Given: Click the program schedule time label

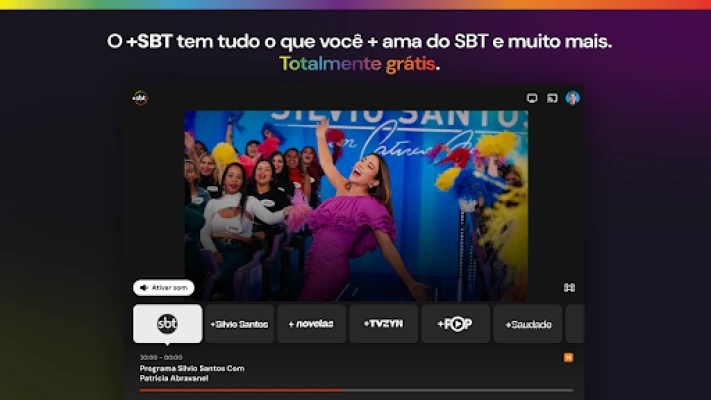Looking at the screenshot, I should click(161, 357).
